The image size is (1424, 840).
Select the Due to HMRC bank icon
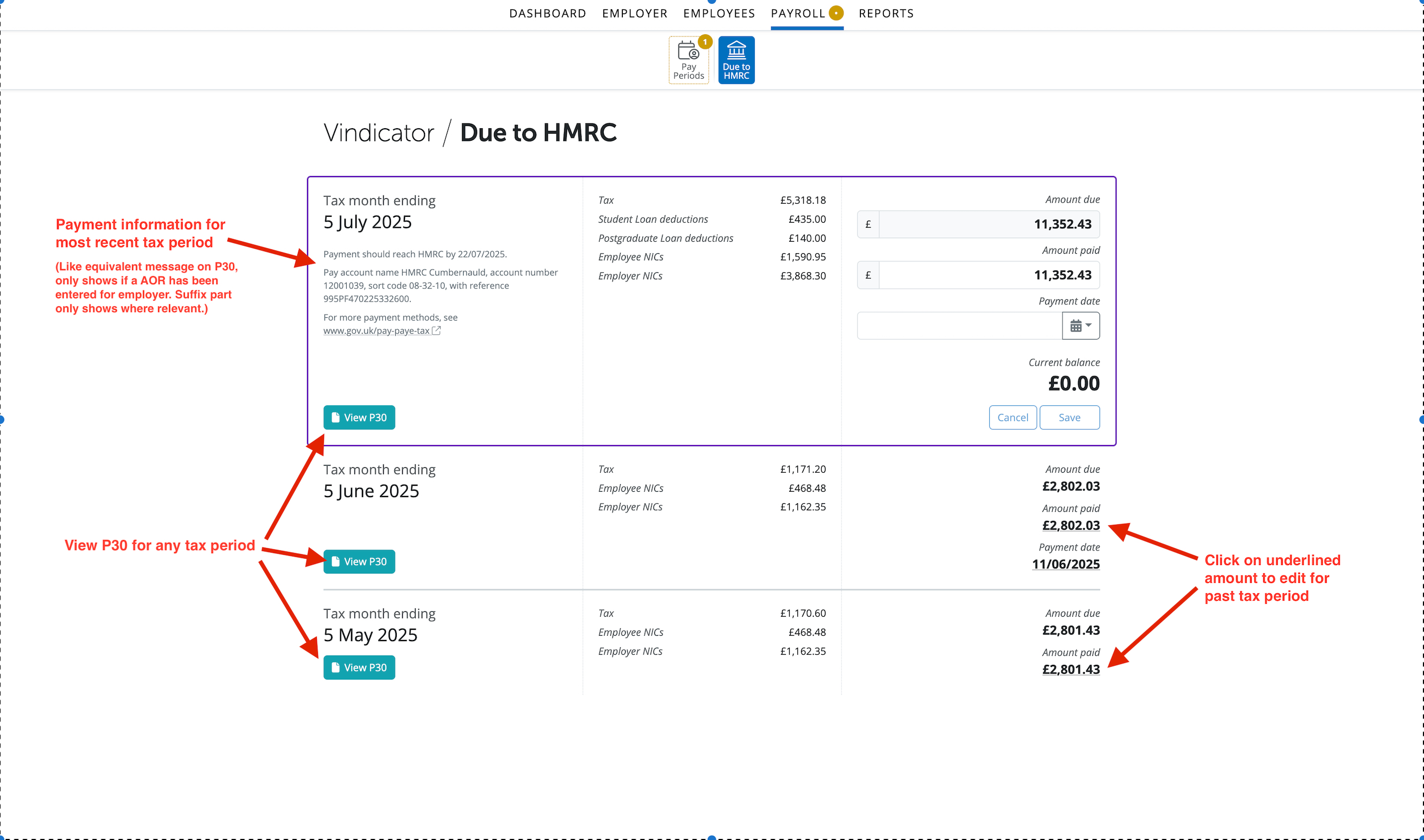coord(736,60)
